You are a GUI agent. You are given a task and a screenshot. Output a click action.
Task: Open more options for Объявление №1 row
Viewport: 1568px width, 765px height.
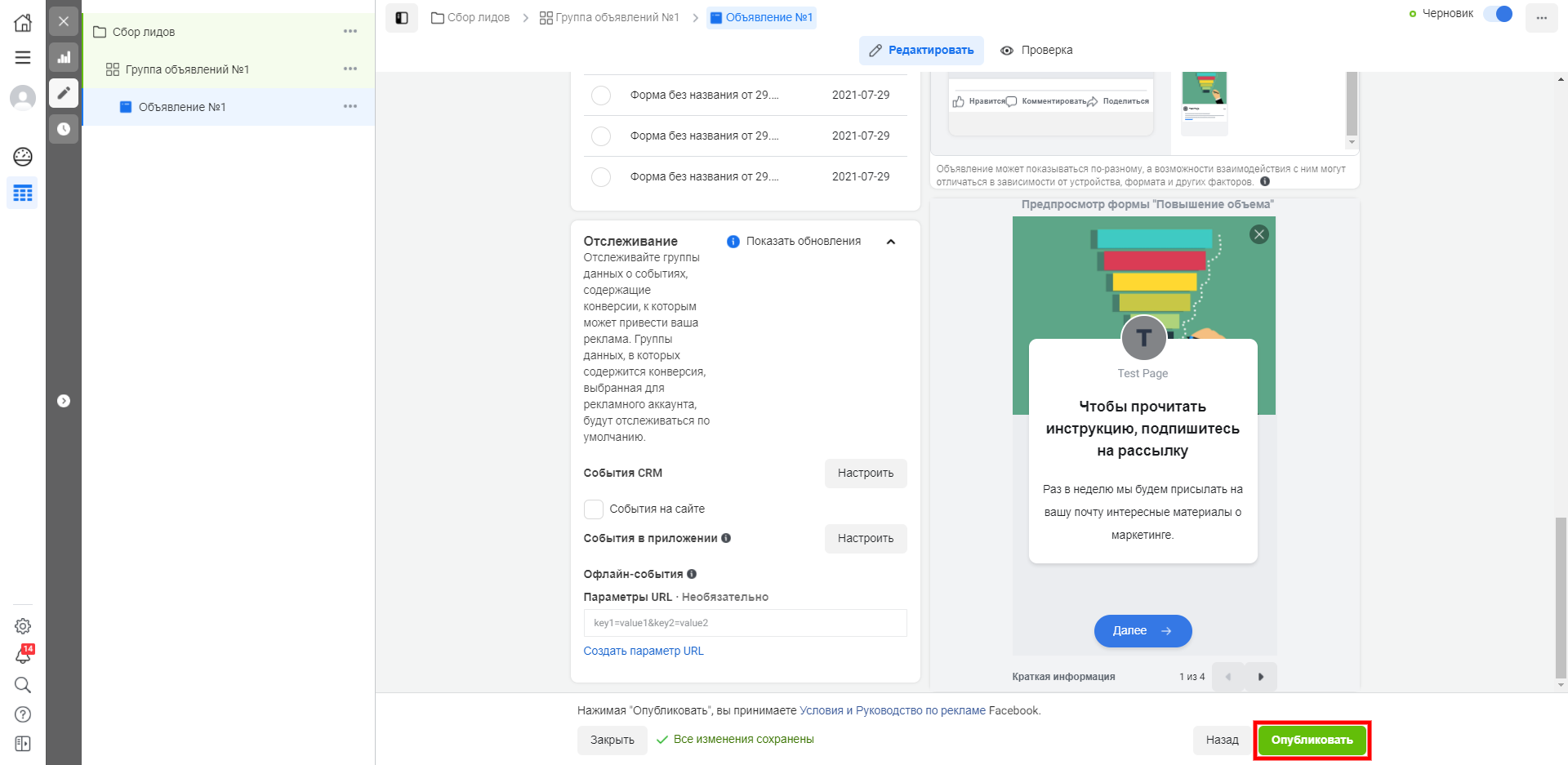click(350, 106)
